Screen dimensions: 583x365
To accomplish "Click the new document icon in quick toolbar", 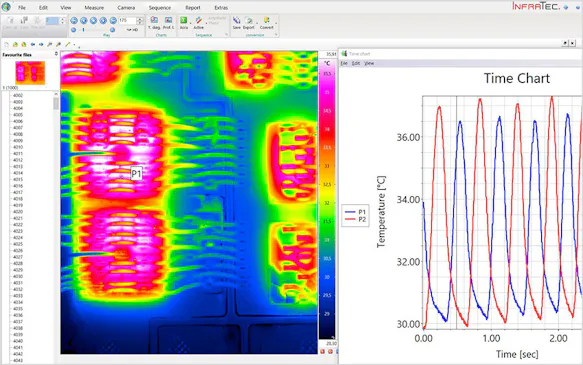I will [x=6, y=44].
